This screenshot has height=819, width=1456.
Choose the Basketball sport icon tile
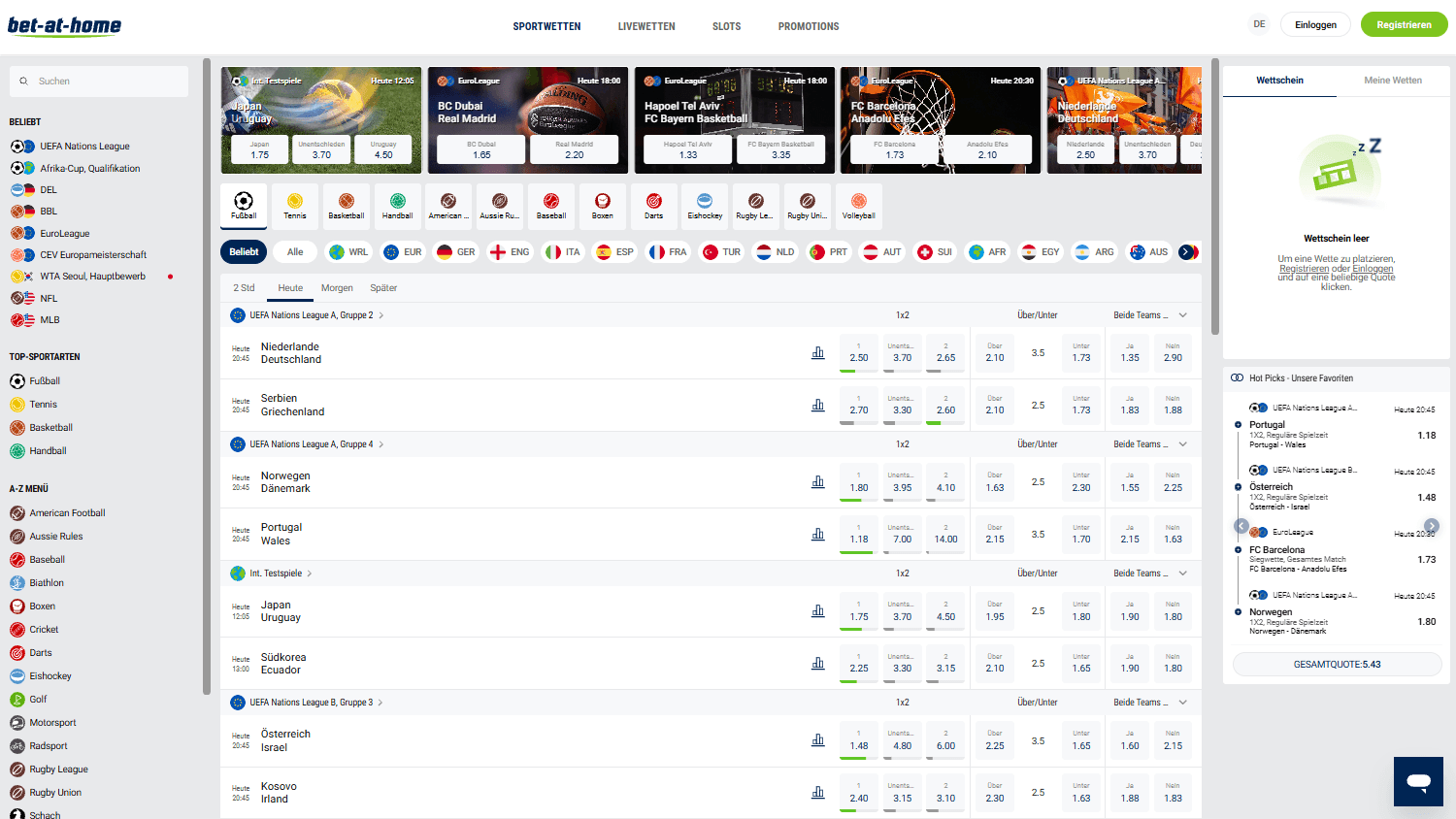click(347, 207)
